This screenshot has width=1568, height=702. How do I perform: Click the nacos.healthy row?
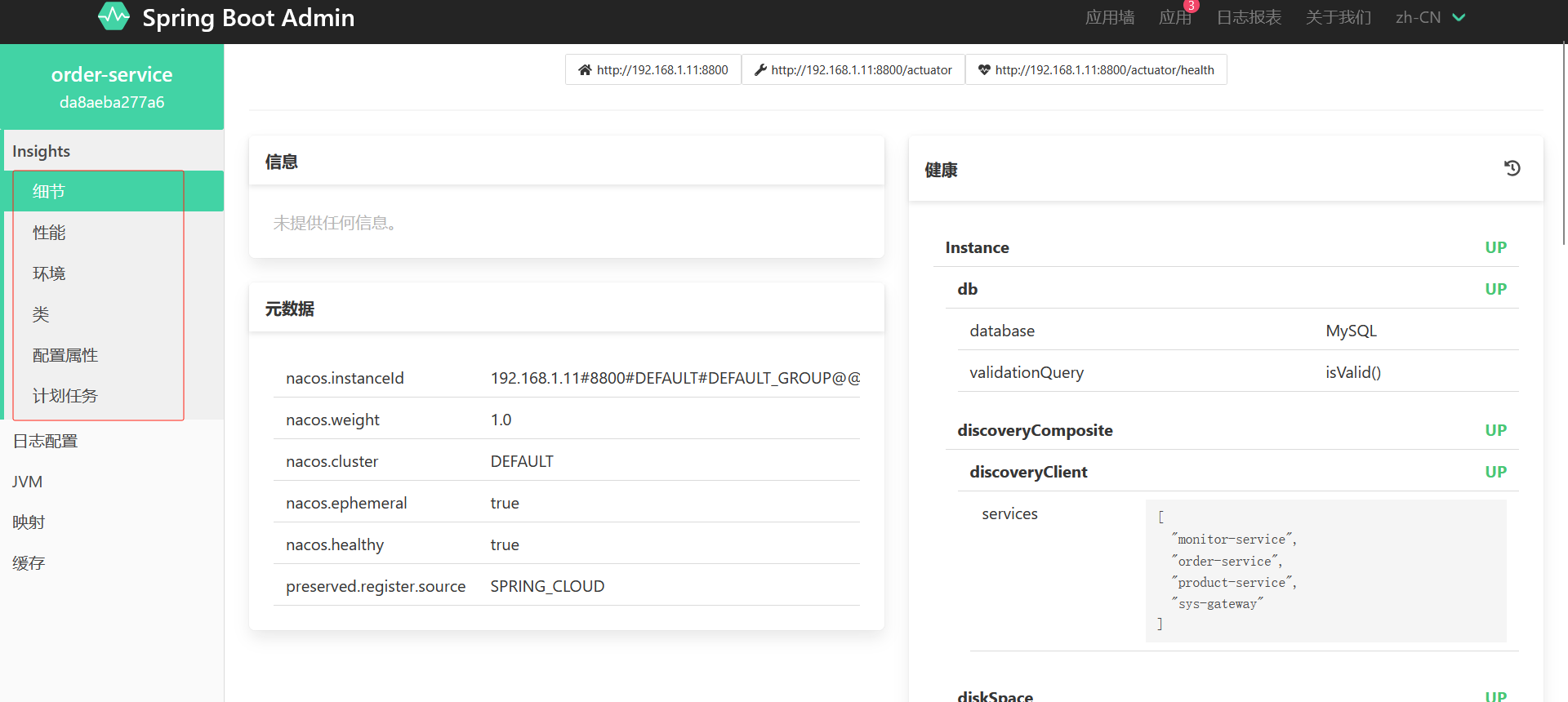[x=567, y=544]
